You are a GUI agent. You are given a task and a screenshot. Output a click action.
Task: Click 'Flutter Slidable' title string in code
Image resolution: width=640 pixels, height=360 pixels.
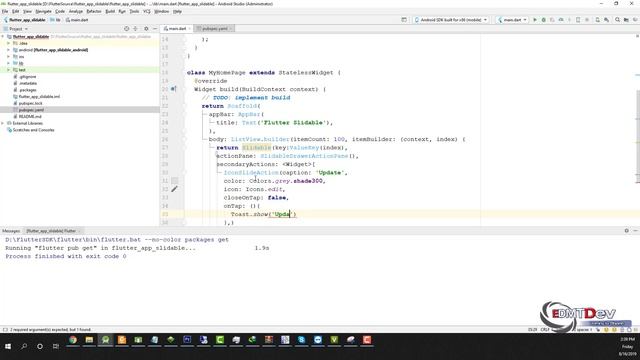(x=293, y=122)
